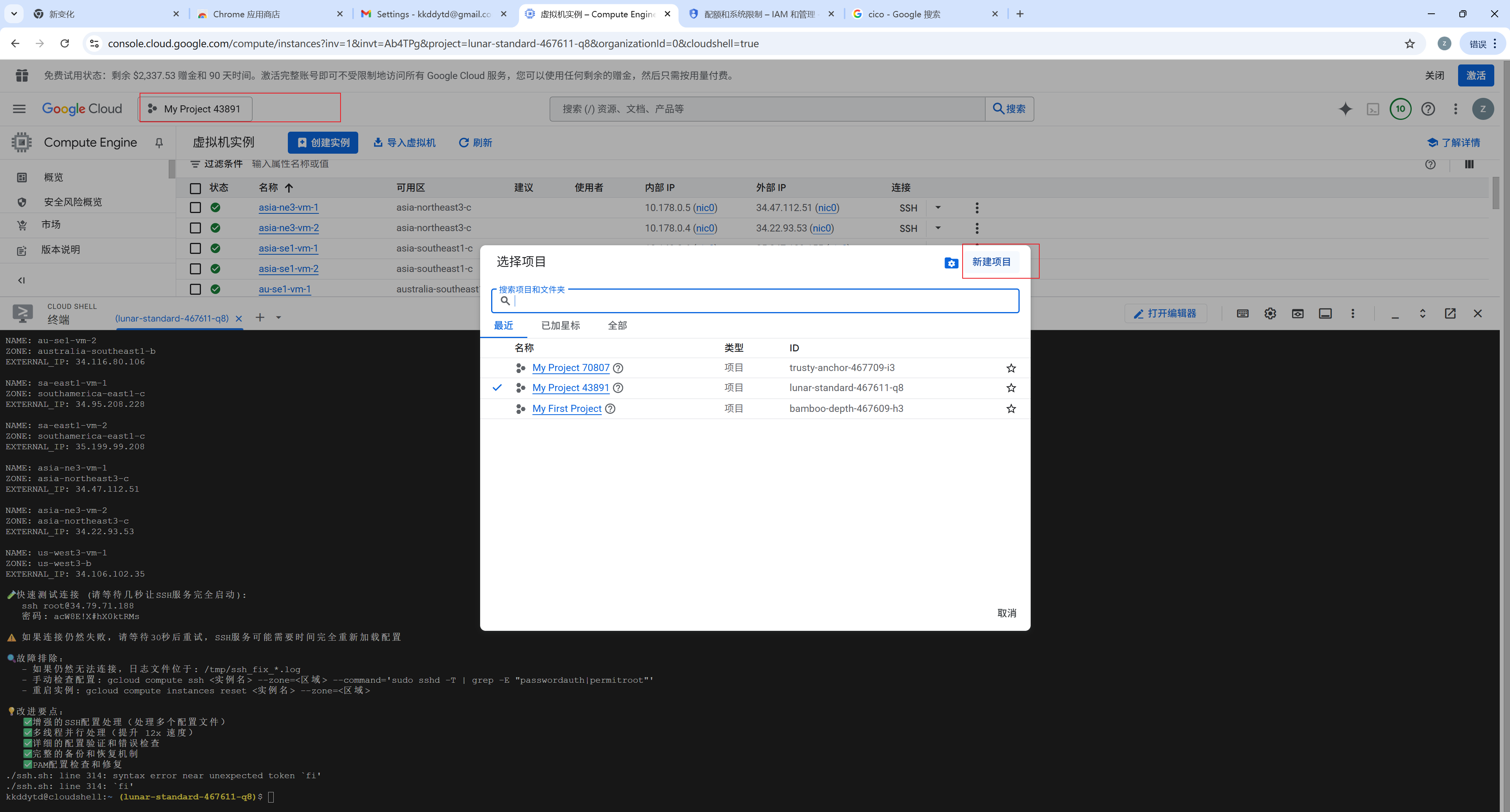Viewport: 1510px width, 812px height.
Task: Click the filter help question mark icon
Action: click(x=1430, y=165)
